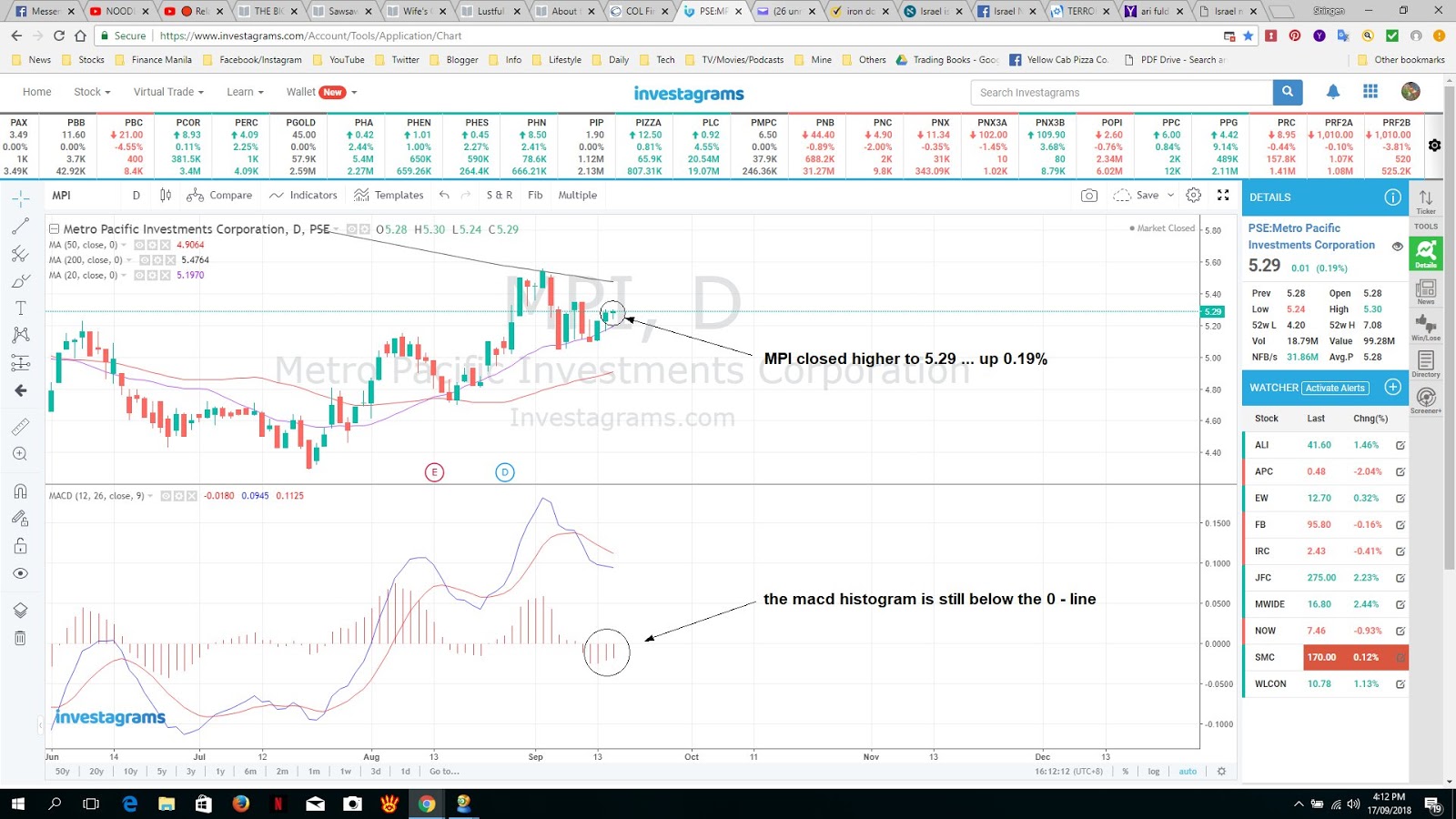Select the prediction and measurement tool

coord(20,363)
